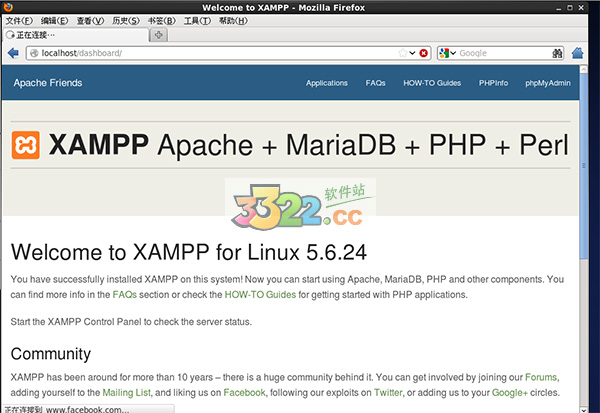Click the site identity globe icon

click(34, 53)
